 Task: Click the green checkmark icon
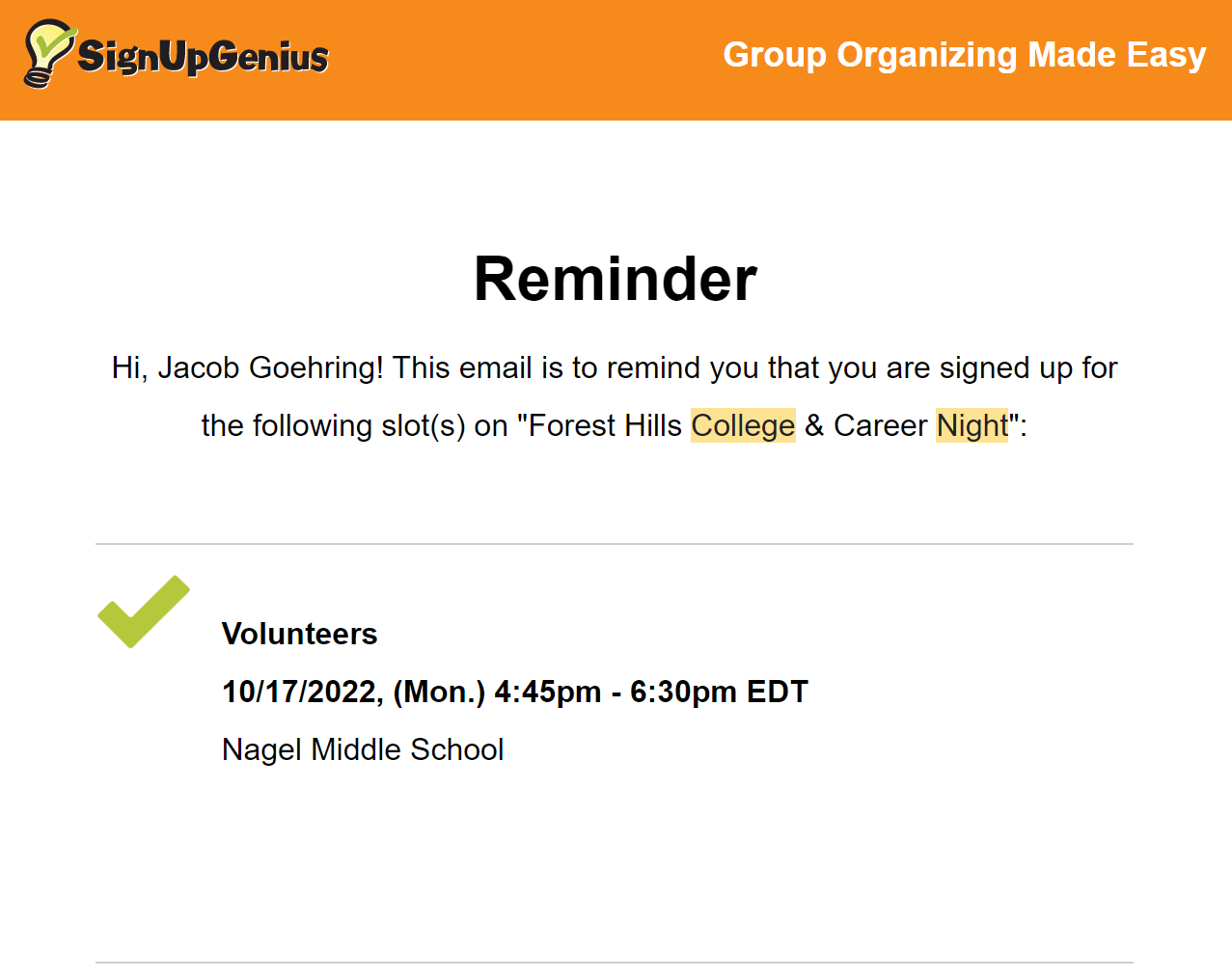coord(144,612)
